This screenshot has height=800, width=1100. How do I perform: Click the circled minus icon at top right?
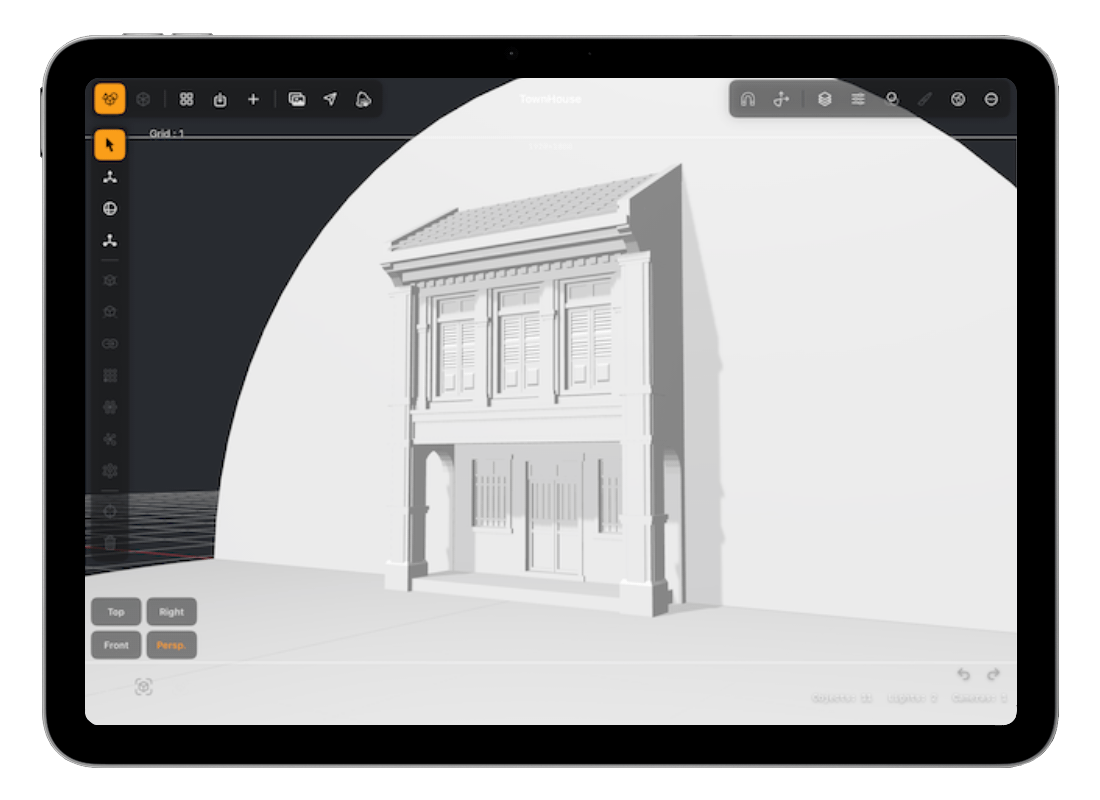click(991, 99)
